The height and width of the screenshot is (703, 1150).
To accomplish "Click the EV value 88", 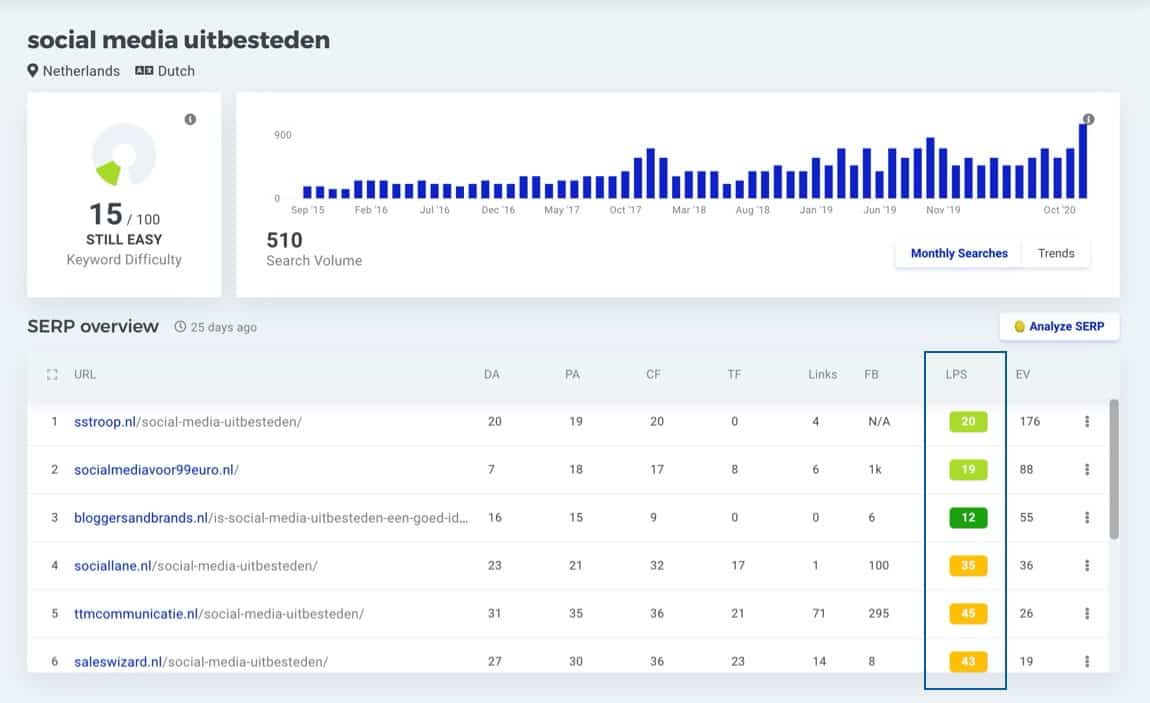I will click(1026, 469).
